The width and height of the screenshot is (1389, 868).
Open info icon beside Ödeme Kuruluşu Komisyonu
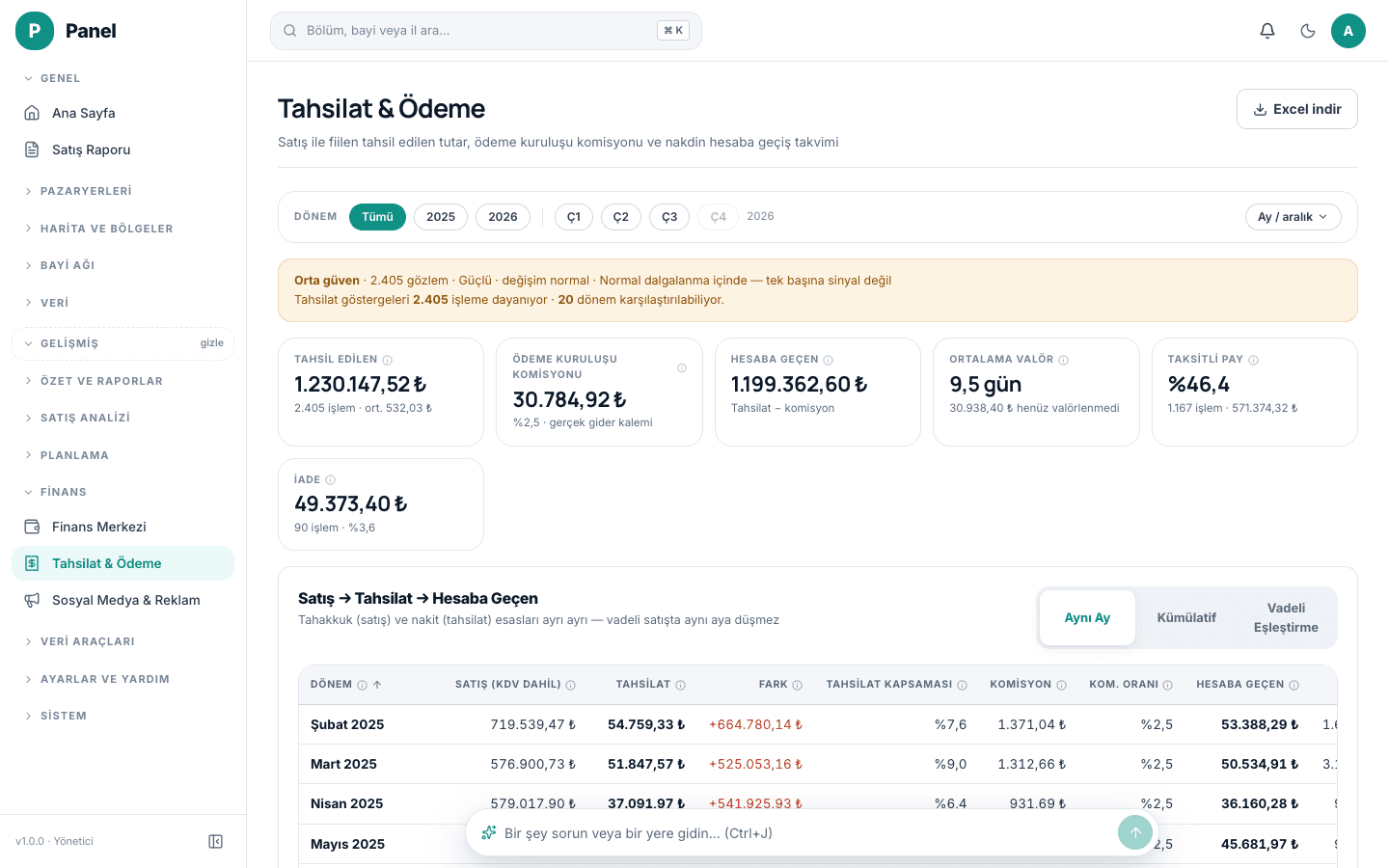pos(682,367)
